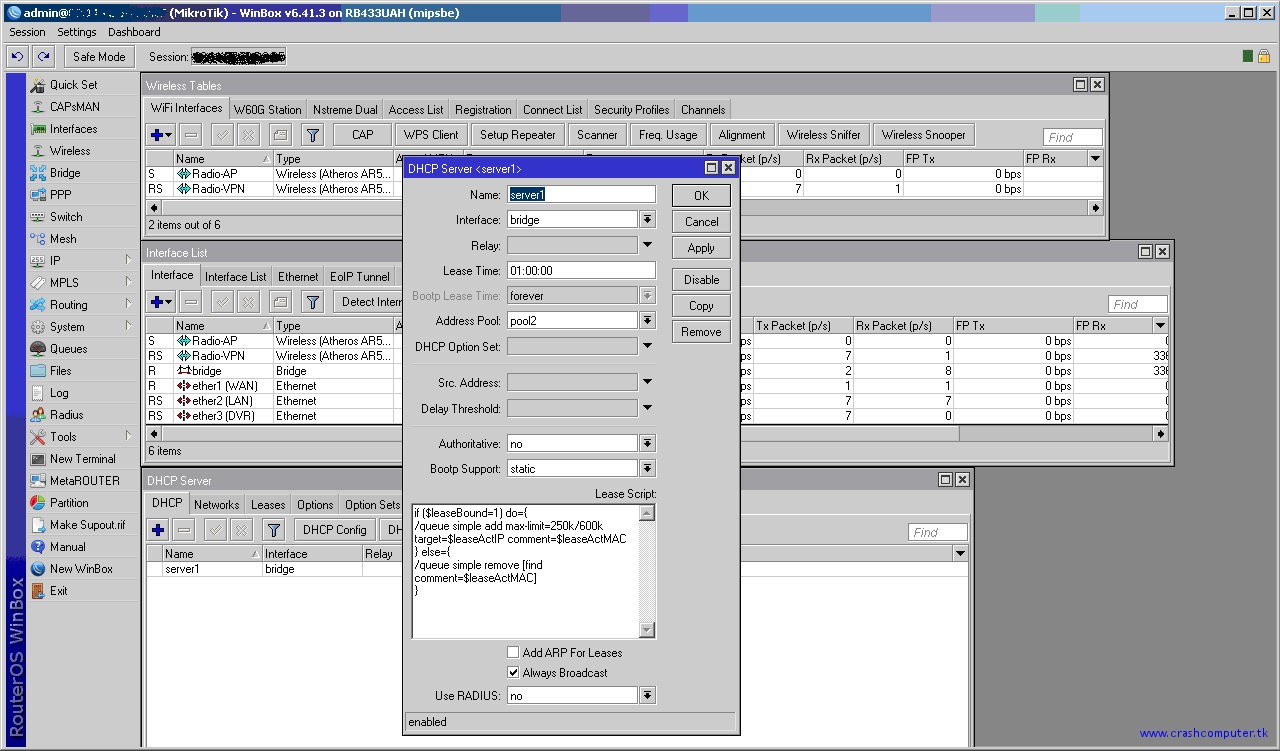This screenshot has height=751, width=1280.
Task: Click the Lease Time input field
Action: pos(581,271)
